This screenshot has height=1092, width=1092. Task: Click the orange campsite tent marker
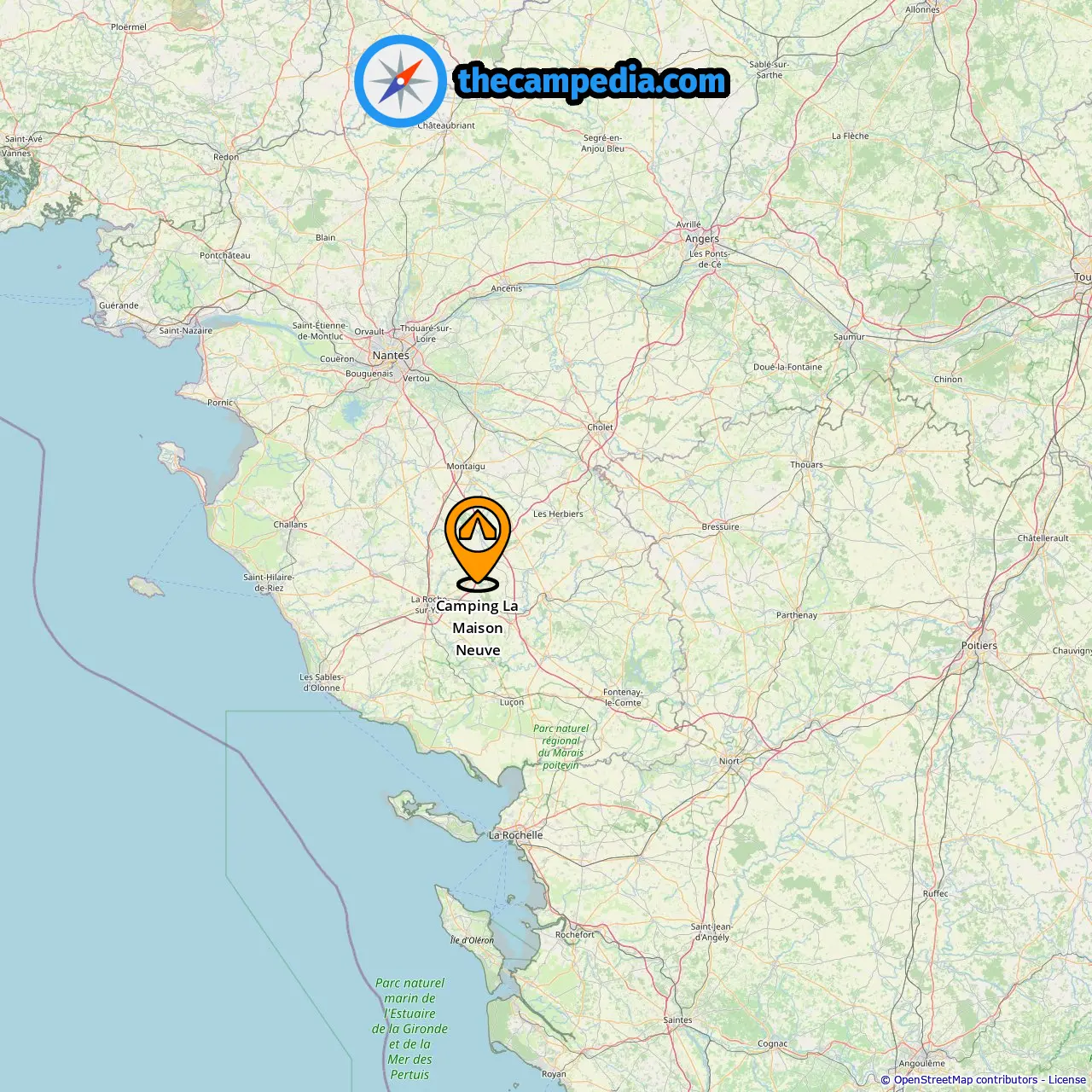tap(478, 543)
